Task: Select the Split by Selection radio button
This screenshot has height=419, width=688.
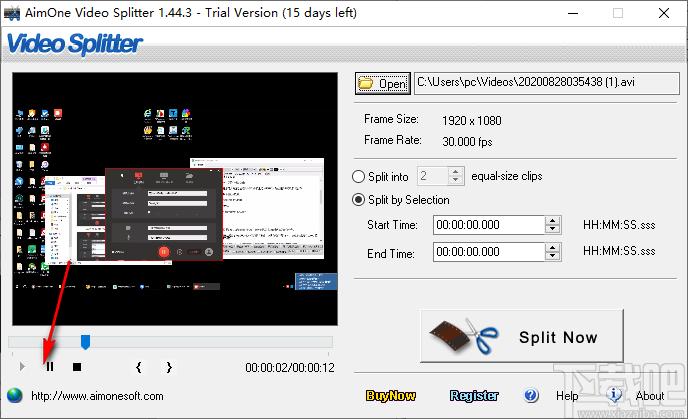Action: (358, 200)
